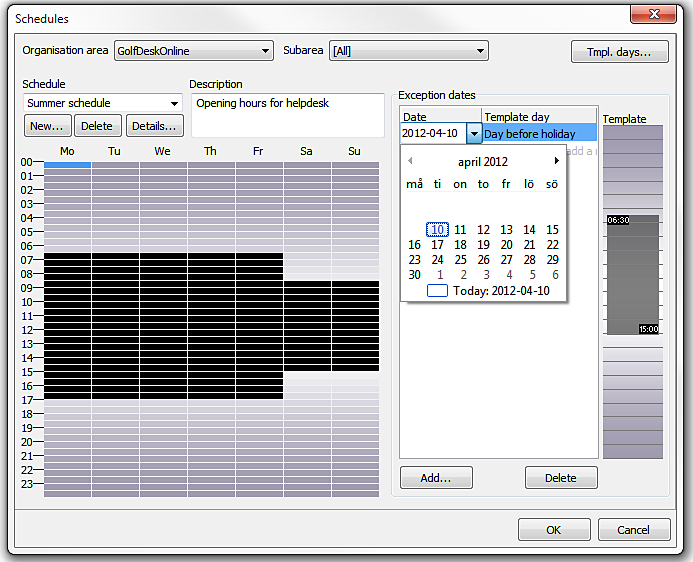Expand the Subarea dropdown list
This screenshot has height=562, width=693.
[480, 51]
